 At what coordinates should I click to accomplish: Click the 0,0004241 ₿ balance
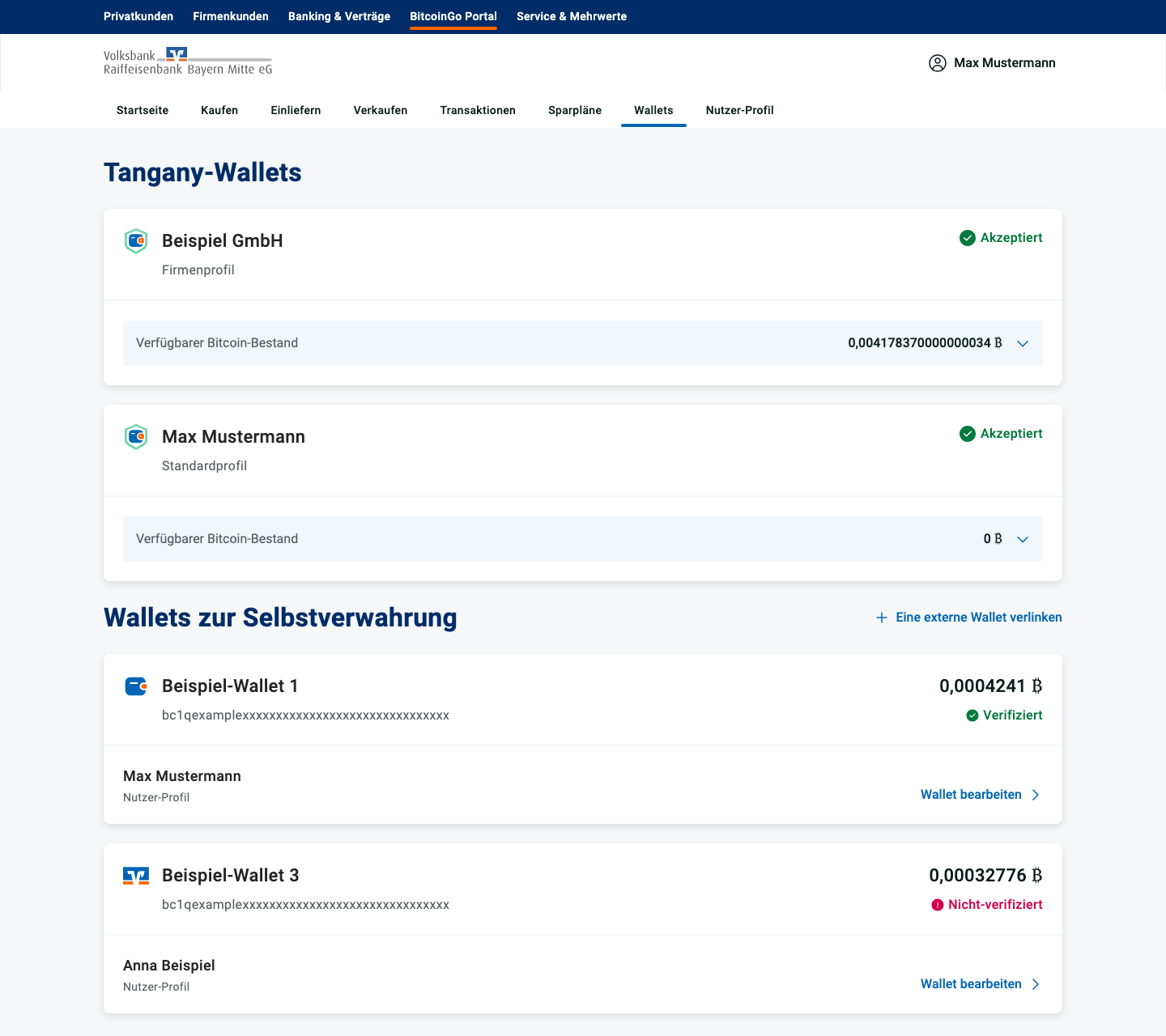coord(991,686)
